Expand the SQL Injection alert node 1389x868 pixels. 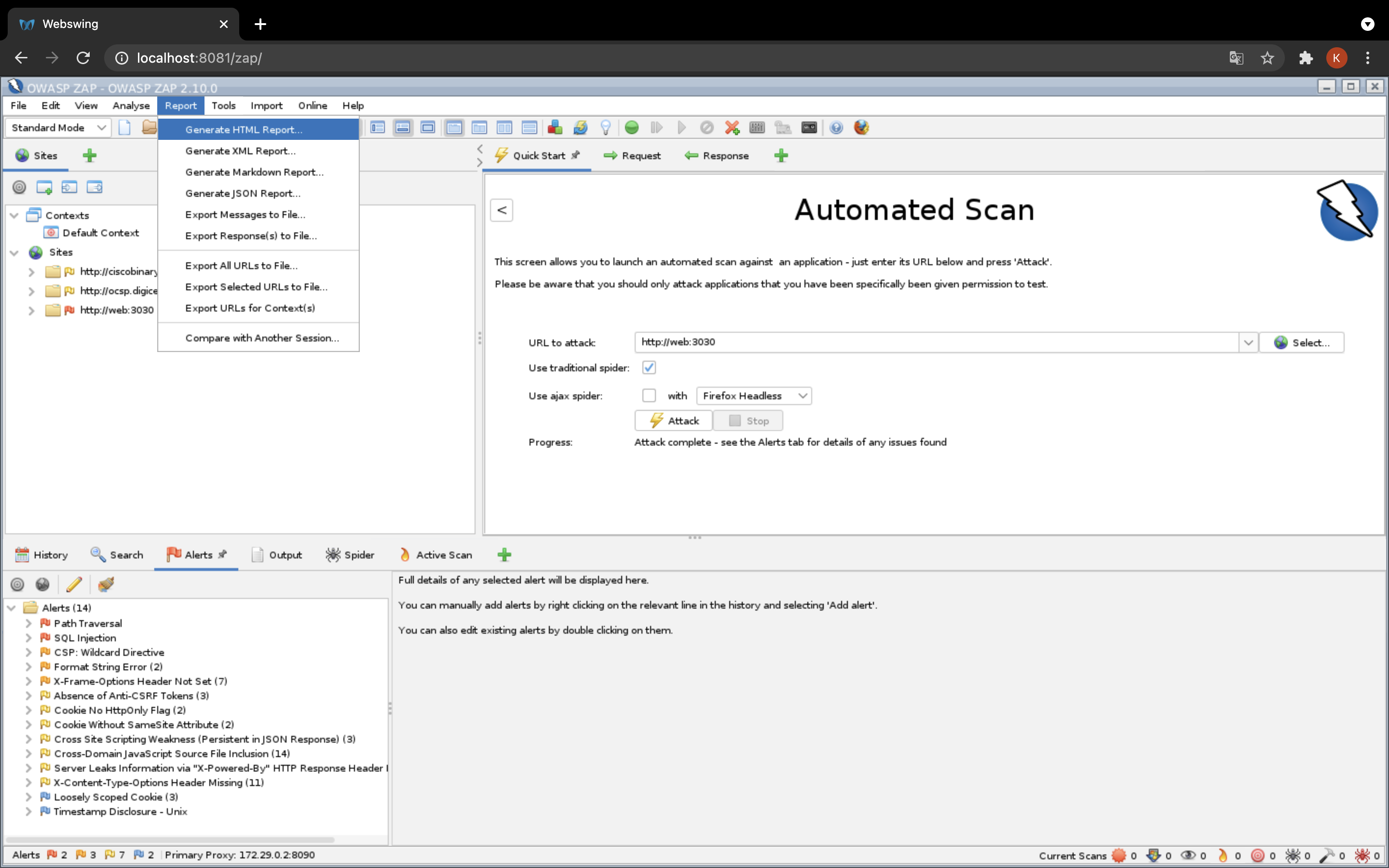[x=29, y=638]
